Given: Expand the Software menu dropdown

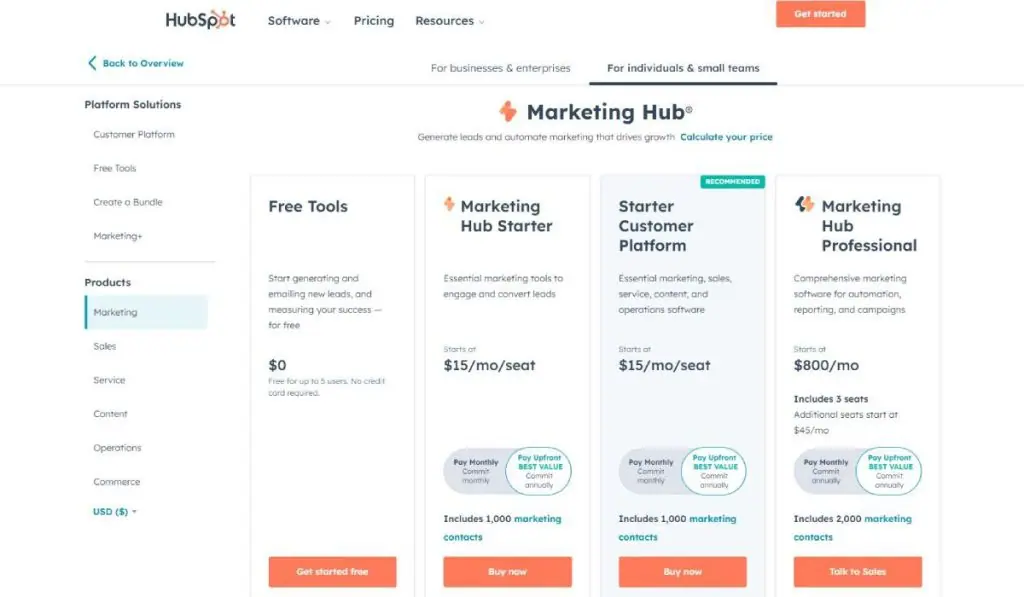Looking at the screenshot, I should (x=299, y=21).
